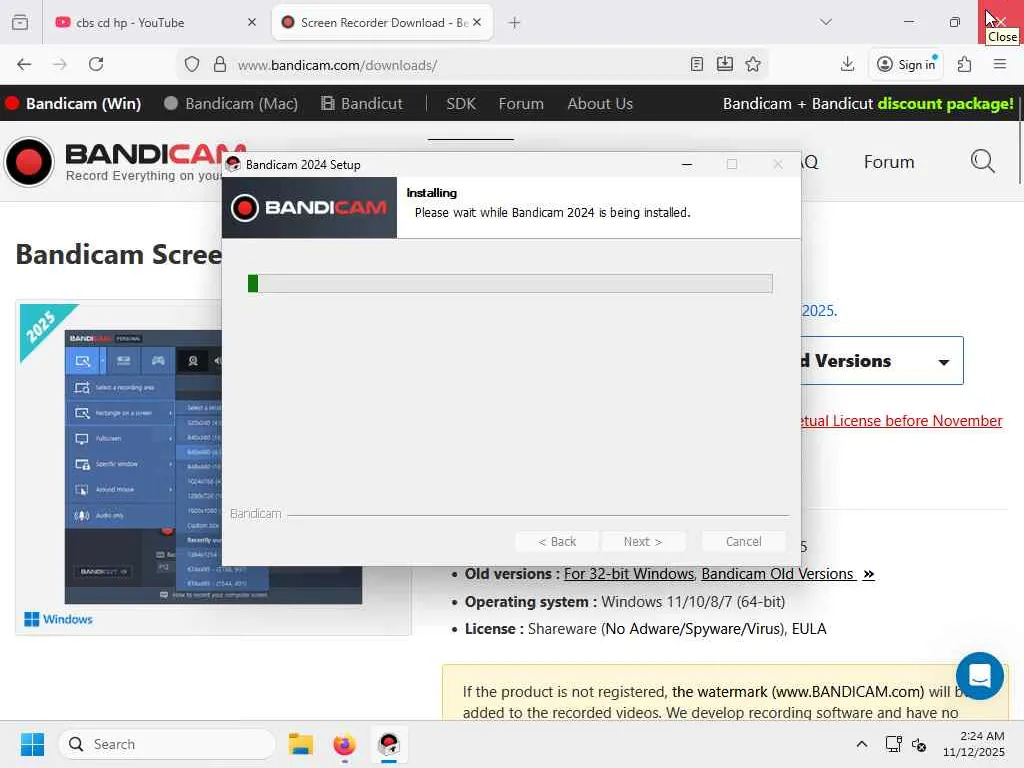1024x768 pixels.
Task: Open the For 32-bit Windows link
Action: tap(629, 573)
